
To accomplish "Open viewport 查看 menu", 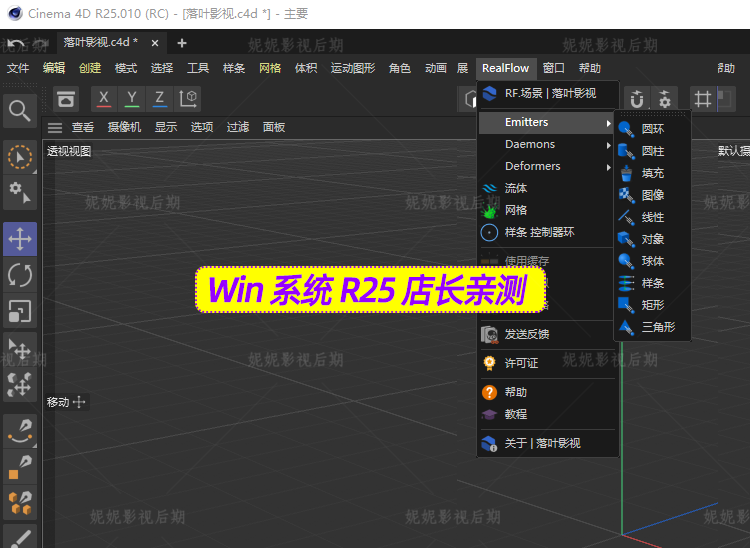I will click(x=83, y=127).
